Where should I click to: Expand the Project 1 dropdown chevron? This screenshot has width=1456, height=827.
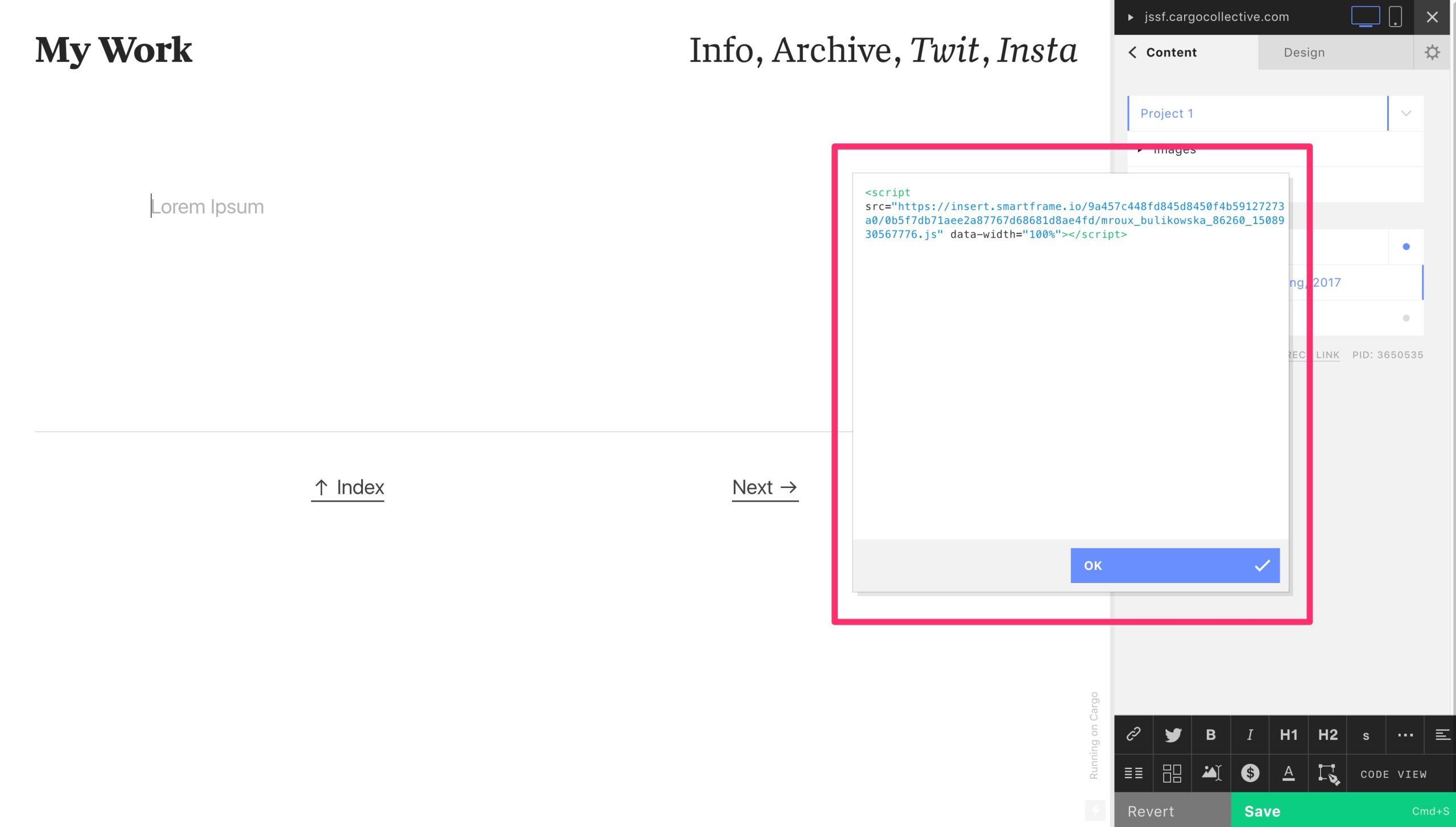[1406, 113]
